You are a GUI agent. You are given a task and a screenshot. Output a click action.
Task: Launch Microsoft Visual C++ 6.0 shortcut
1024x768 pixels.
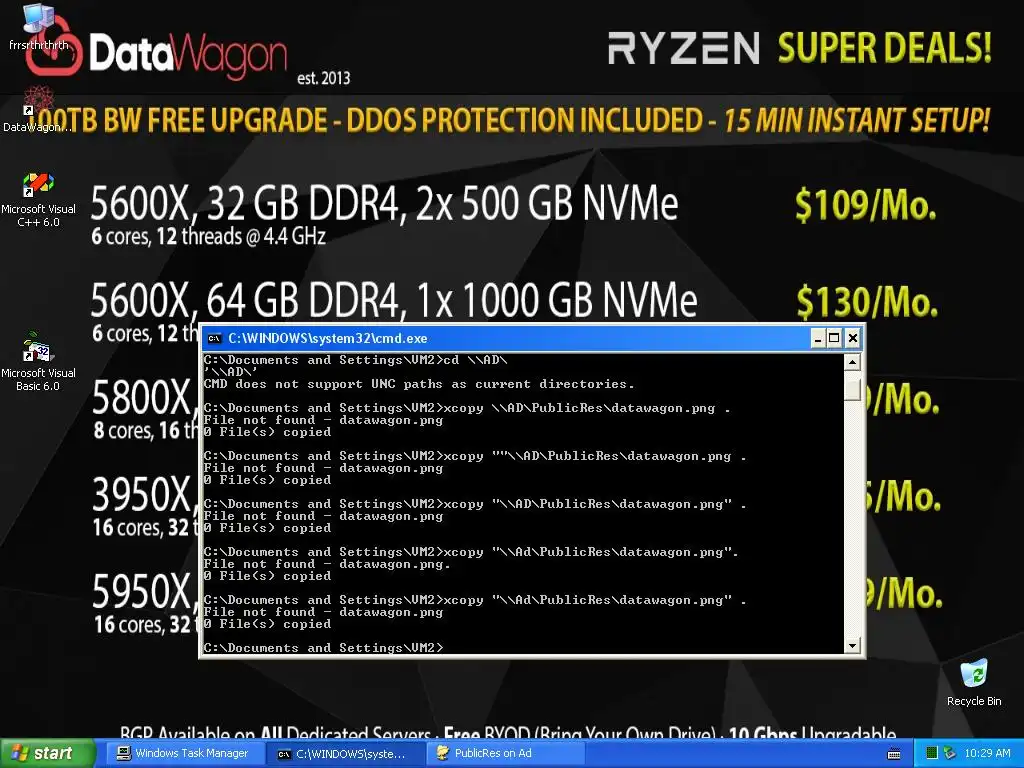pyautogui.click(x=38, y=200)
